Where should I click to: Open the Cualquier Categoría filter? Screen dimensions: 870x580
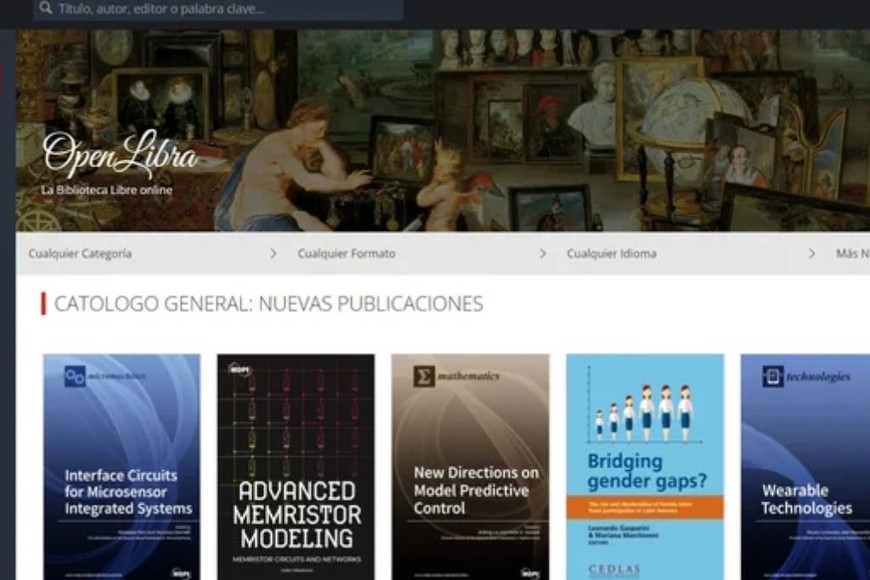click(80, 254)
